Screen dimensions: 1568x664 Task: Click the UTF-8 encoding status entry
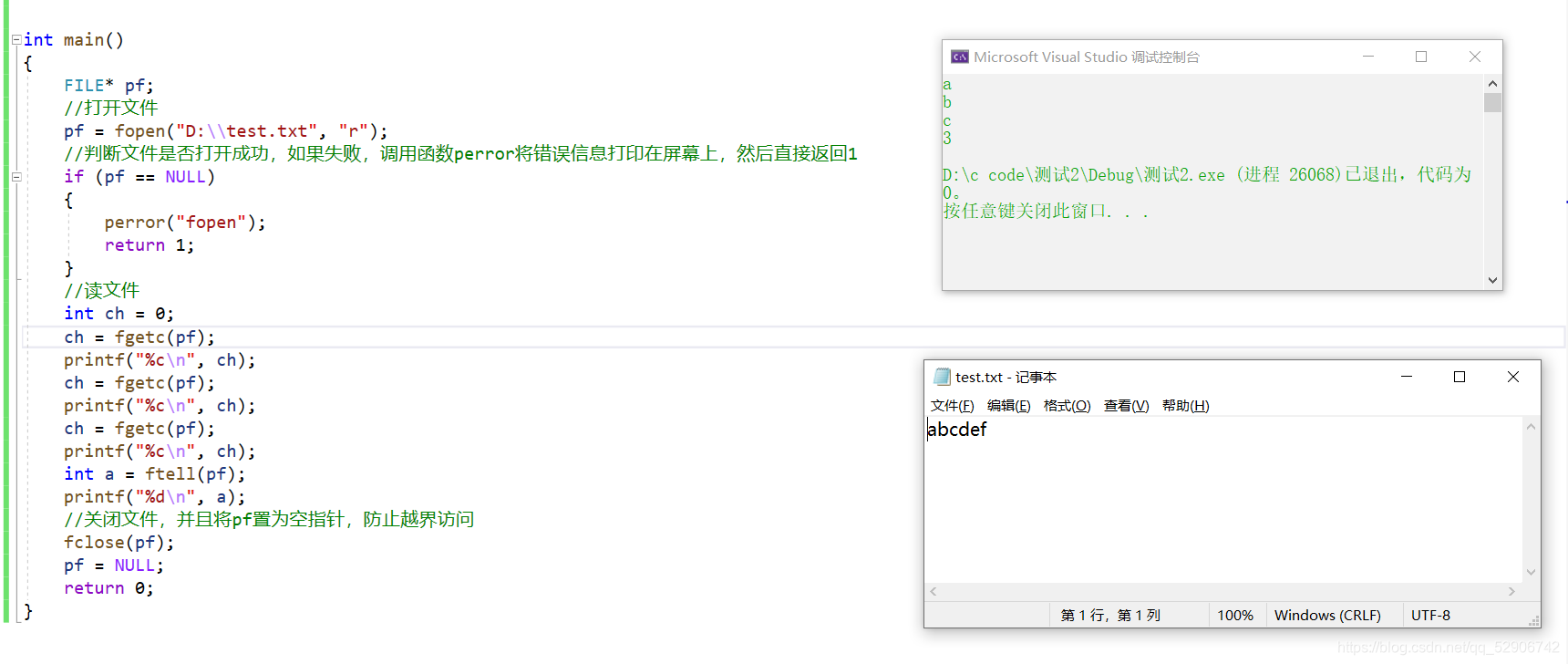coord(1430,616)
